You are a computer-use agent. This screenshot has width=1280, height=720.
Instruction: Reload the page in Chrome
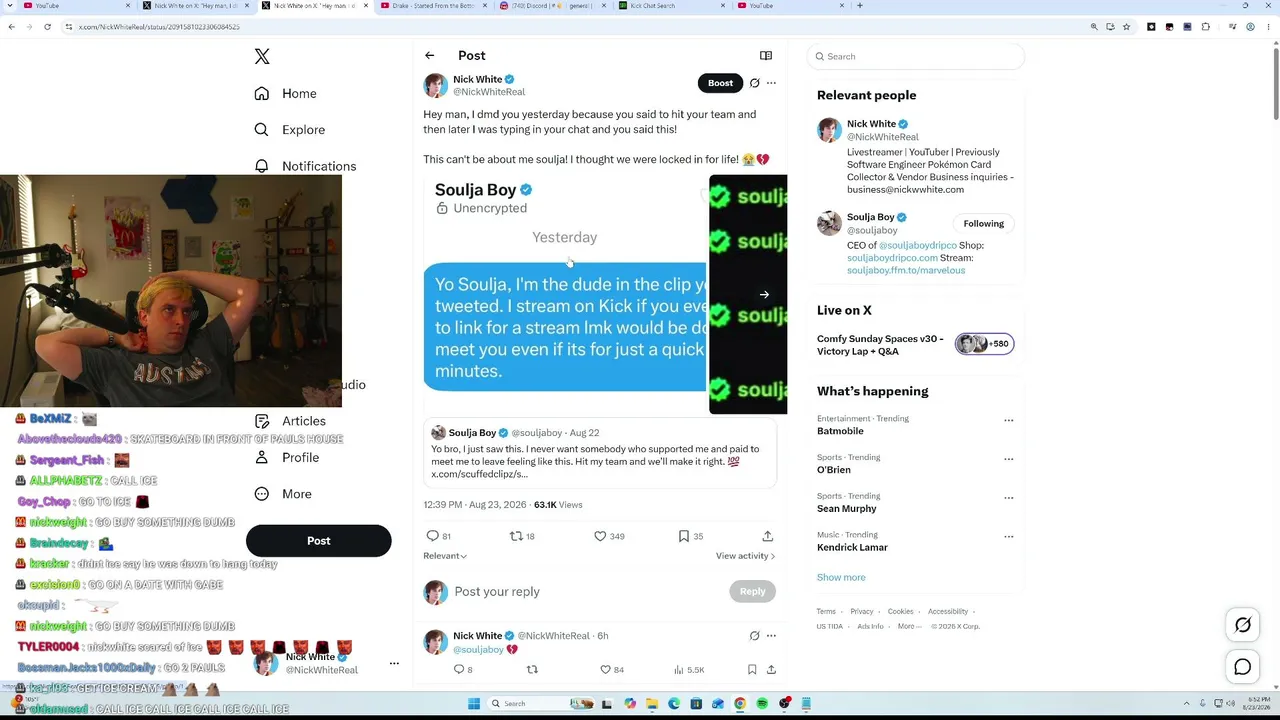coord(47,27)
